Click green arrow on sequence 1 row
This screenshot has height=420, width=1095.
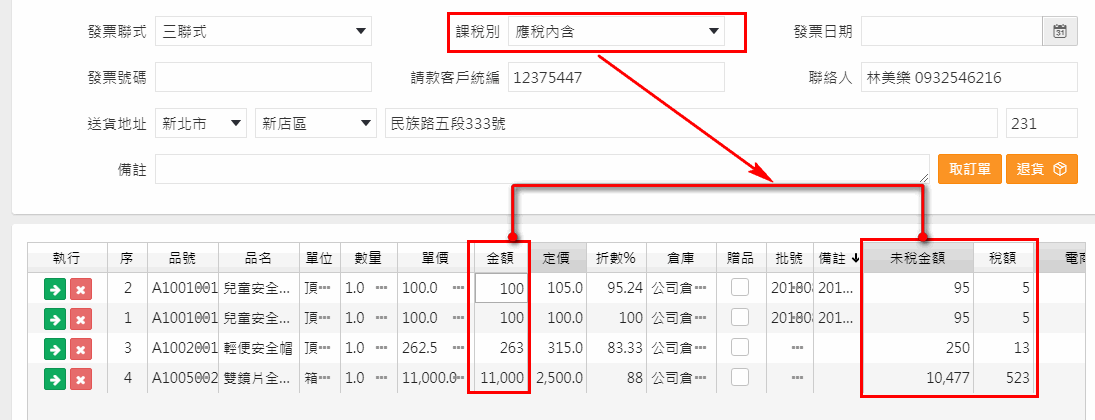55,319
